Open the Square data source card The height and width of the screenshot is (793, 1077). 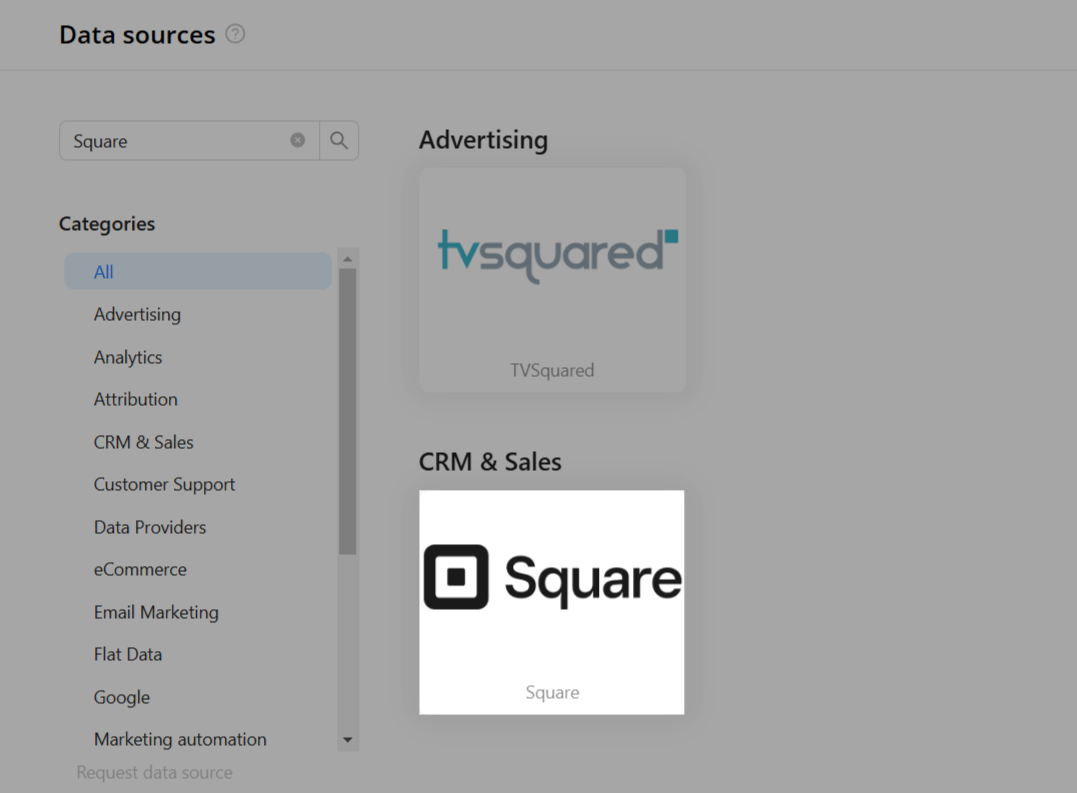pyautogui.click(x=552, y=602)
